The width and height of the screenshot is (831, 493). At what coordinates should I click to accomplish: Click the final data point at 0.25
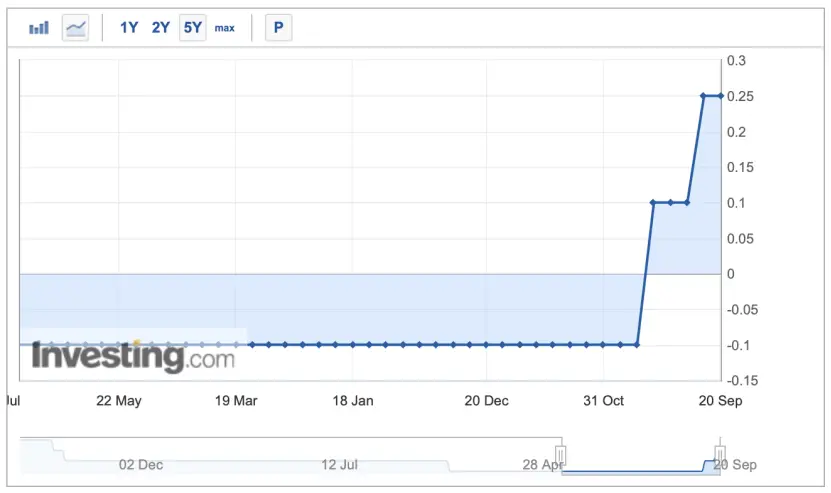(720, 96)
